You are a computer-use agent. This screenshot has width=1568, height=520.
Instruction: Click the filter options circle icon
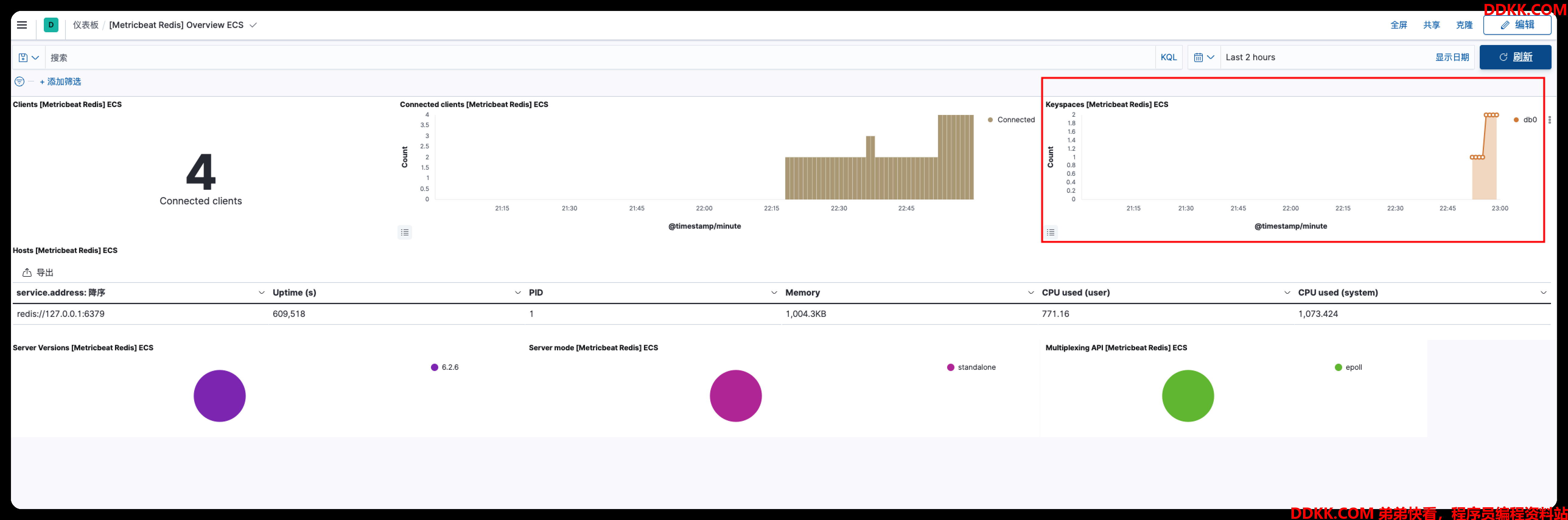19,81
